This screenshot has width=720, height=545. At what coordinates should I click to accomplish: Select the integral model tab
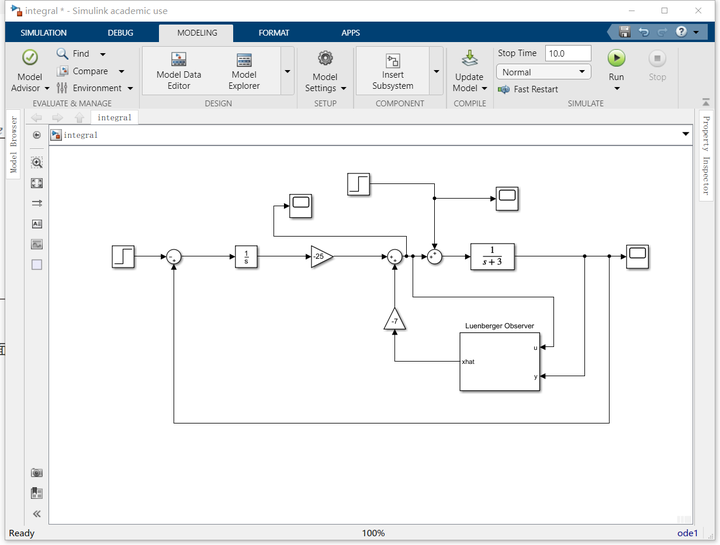(x=114, y=118)
